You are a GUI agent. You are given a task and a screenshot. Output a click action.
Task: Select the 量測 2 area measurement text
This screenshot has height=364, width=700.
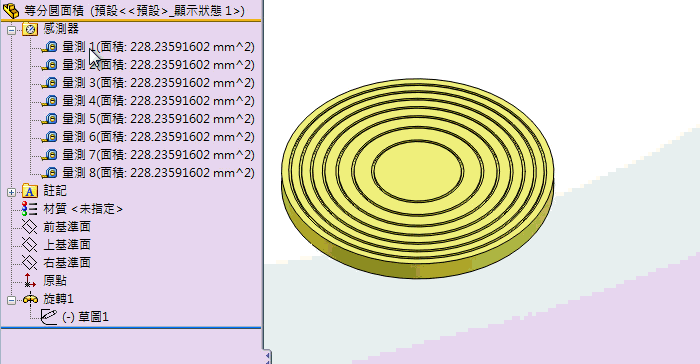click(158, 65)
